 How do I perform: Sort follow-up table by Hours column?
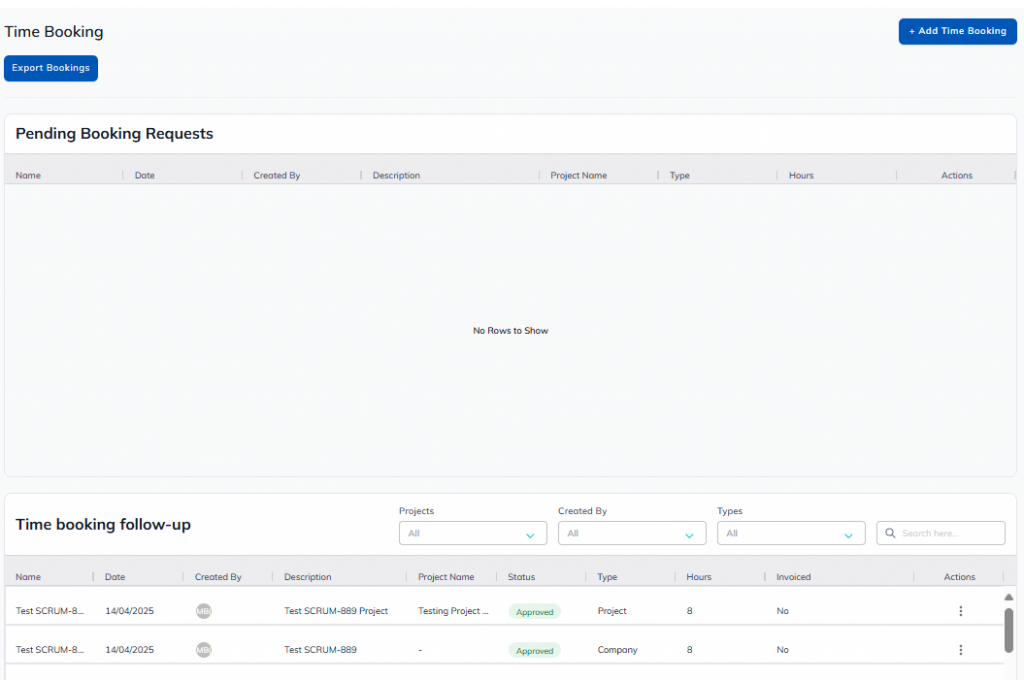click(x=697, y=577)
